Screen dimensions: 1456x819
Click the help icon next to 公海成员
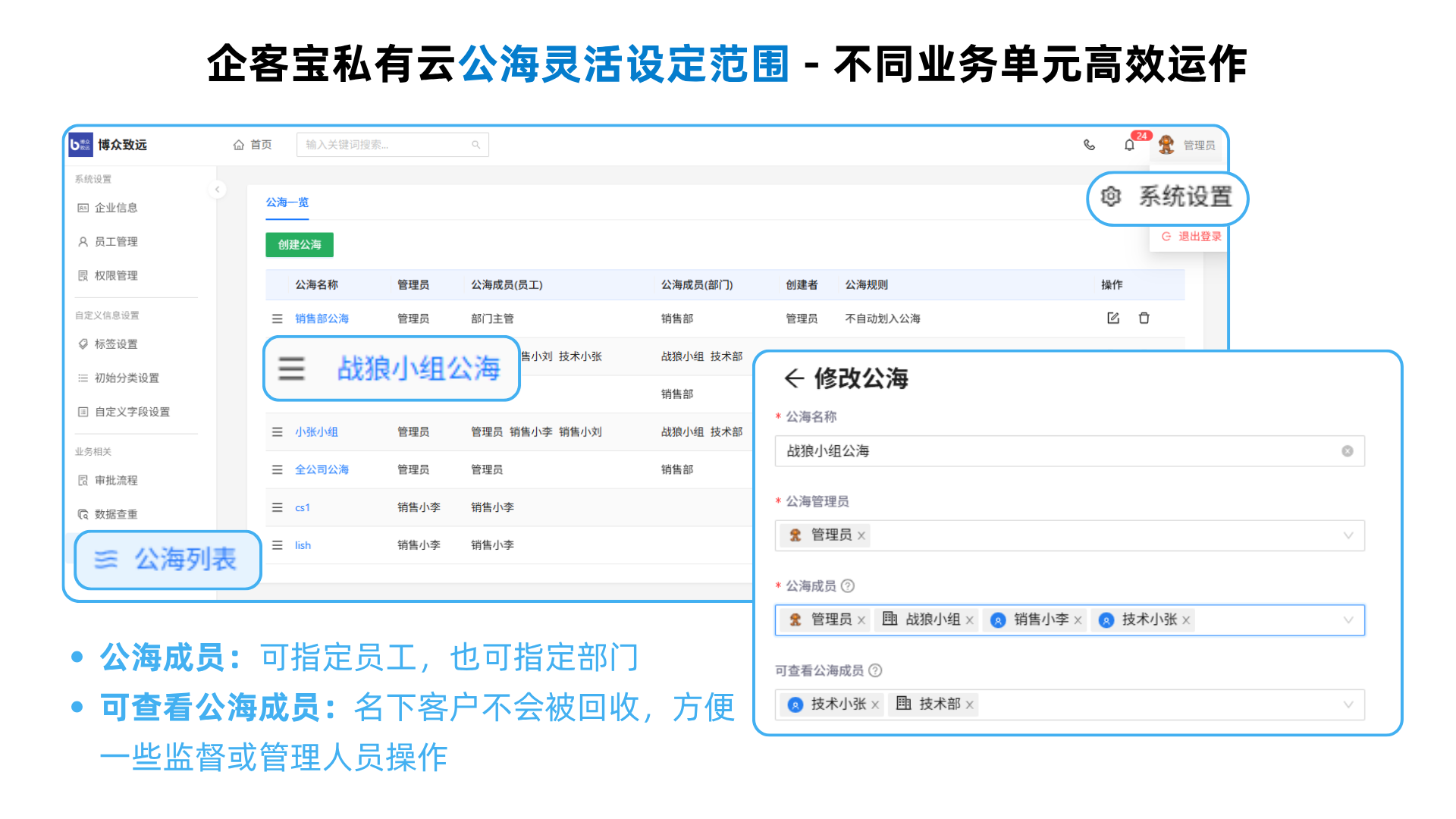click(848, 586)
